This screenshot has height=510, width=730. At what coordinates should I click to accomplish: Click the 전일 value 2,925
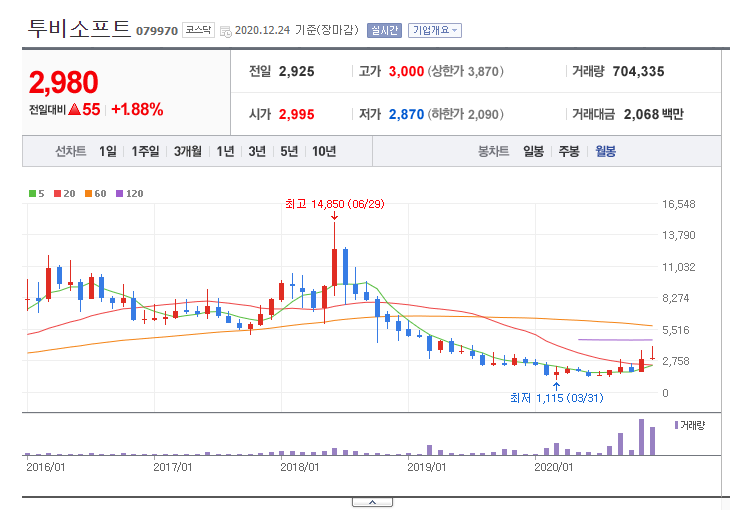click(x=297, y=71)
